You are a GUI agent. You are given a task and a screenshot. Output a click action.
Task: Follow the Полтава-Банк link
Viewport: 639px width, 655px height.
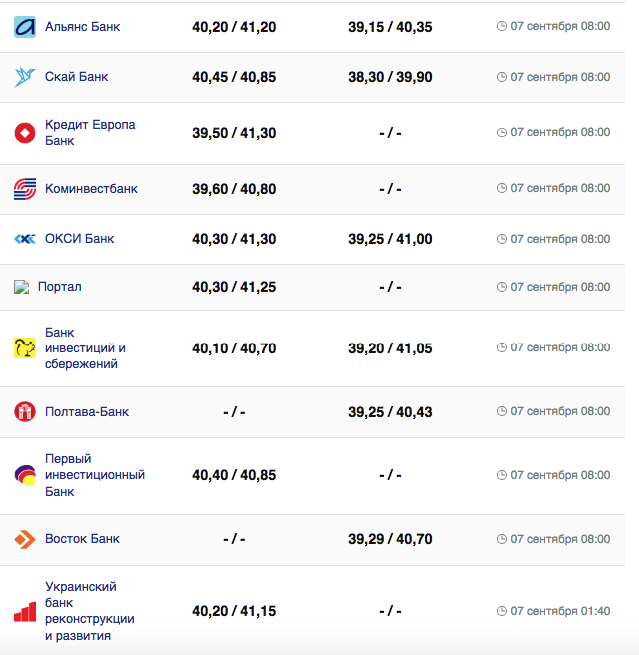pyautogui.click(x=87, y=411)
